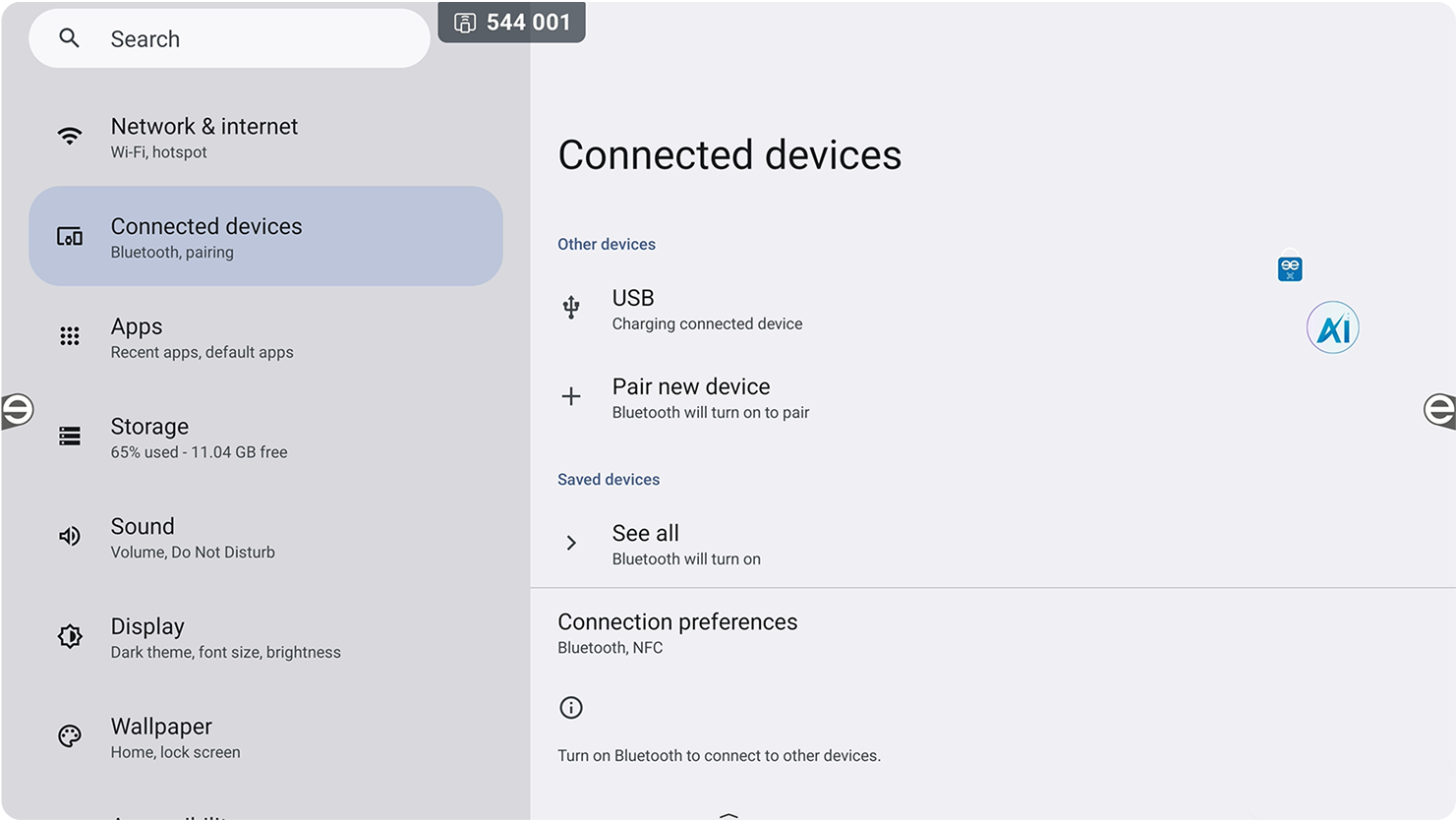Click the Display brightness icon
Screen dimensions: 1456x820
tap(70, 636)
